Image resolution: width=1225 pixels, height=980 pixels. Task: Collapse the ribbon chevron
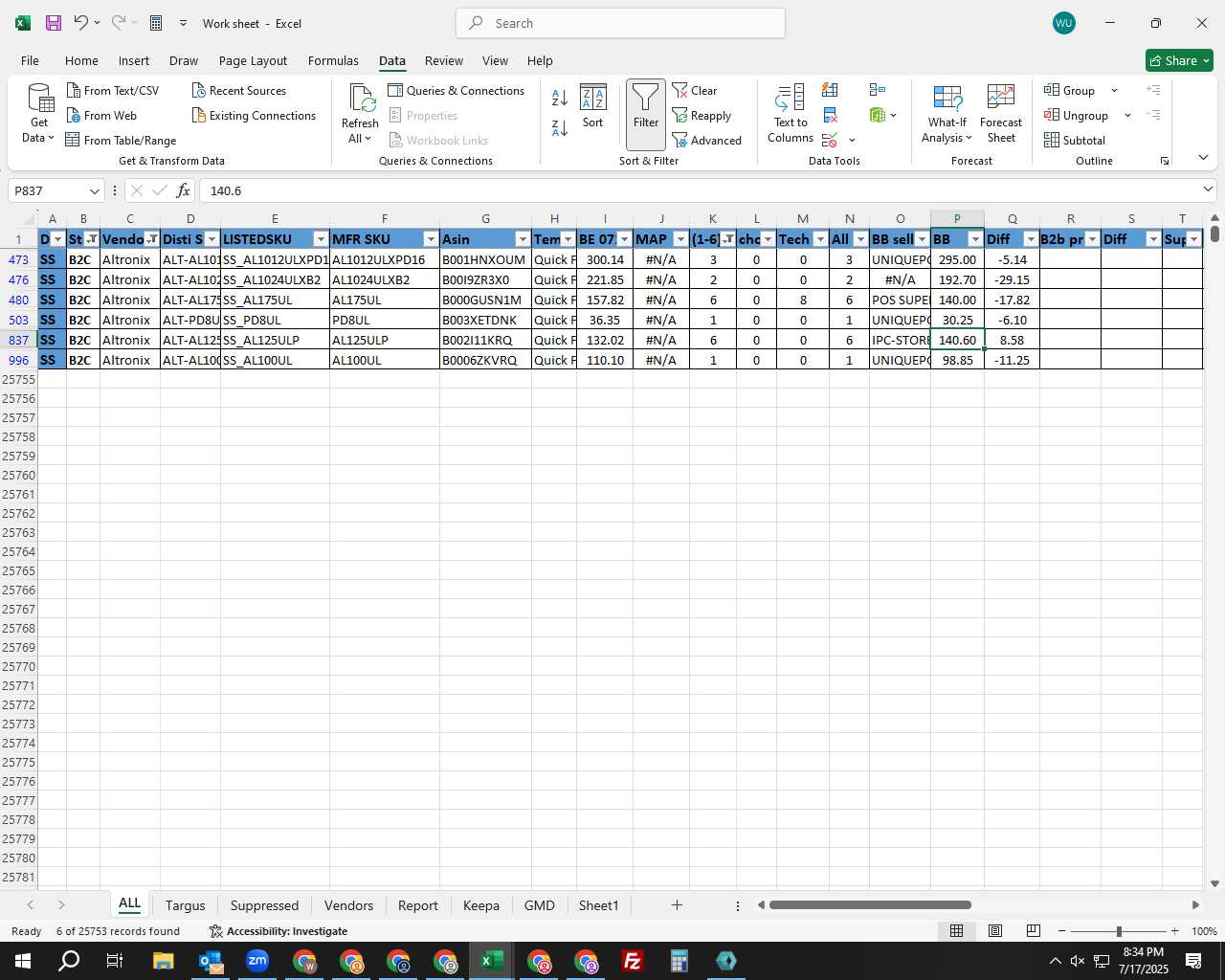pyautogui.click(x=1203, y=158)
